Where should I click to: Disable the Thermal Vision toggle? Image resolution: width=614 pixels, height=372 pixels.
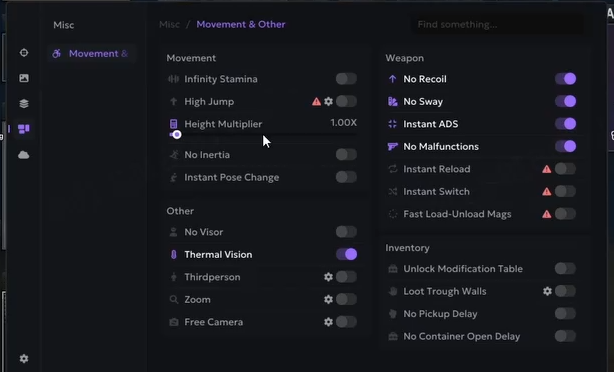click(x=346, y=254)
